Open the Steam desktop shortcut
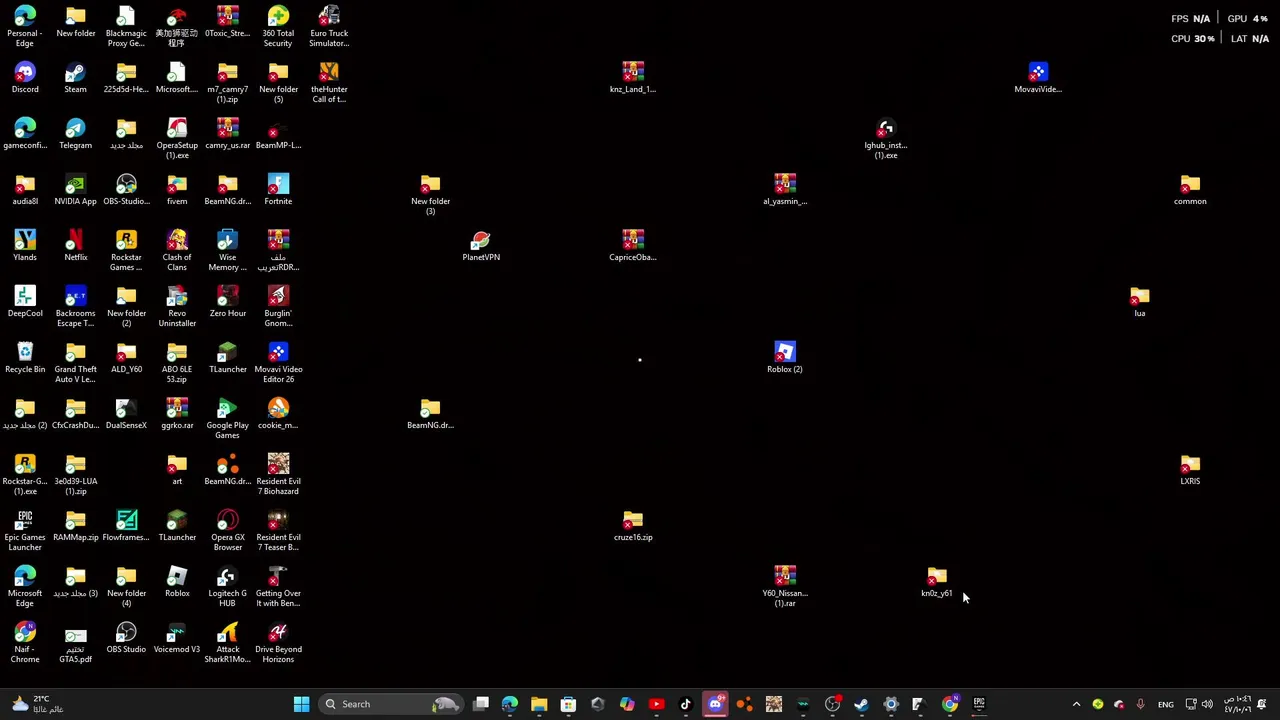 pos(75,78)
